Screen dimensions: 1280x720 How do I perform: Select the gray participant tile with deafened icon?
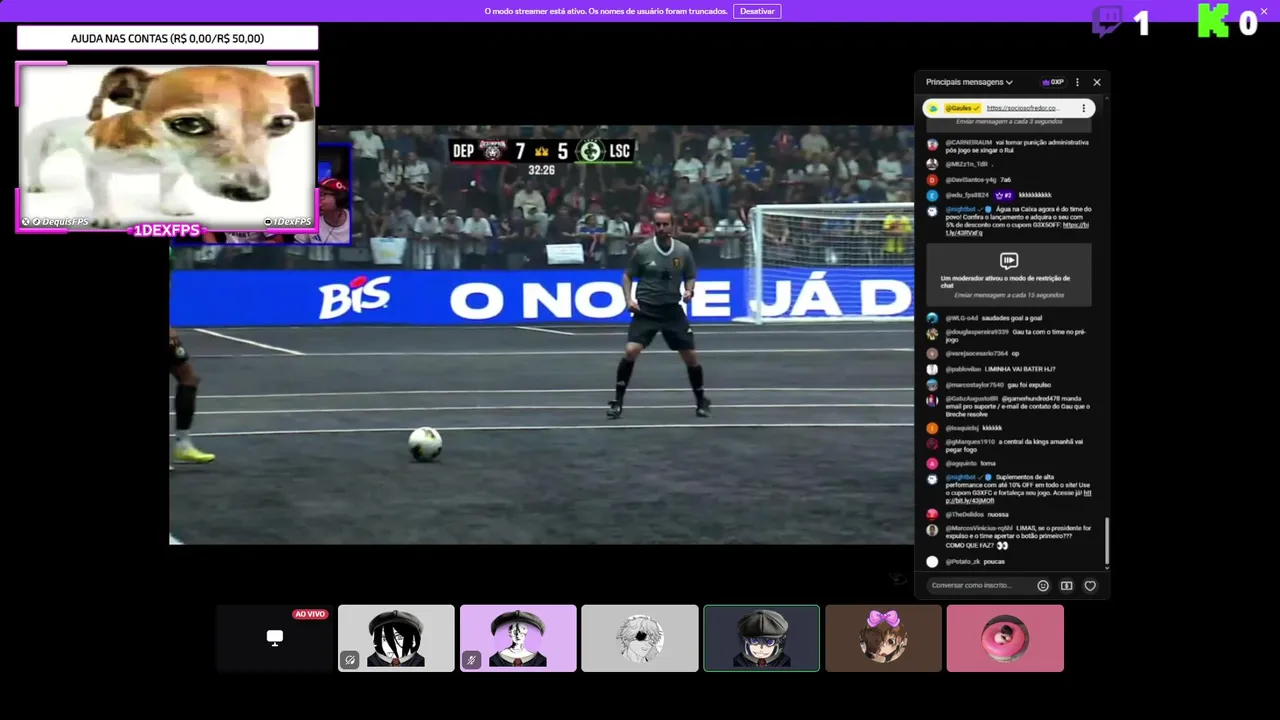(396, 638)
